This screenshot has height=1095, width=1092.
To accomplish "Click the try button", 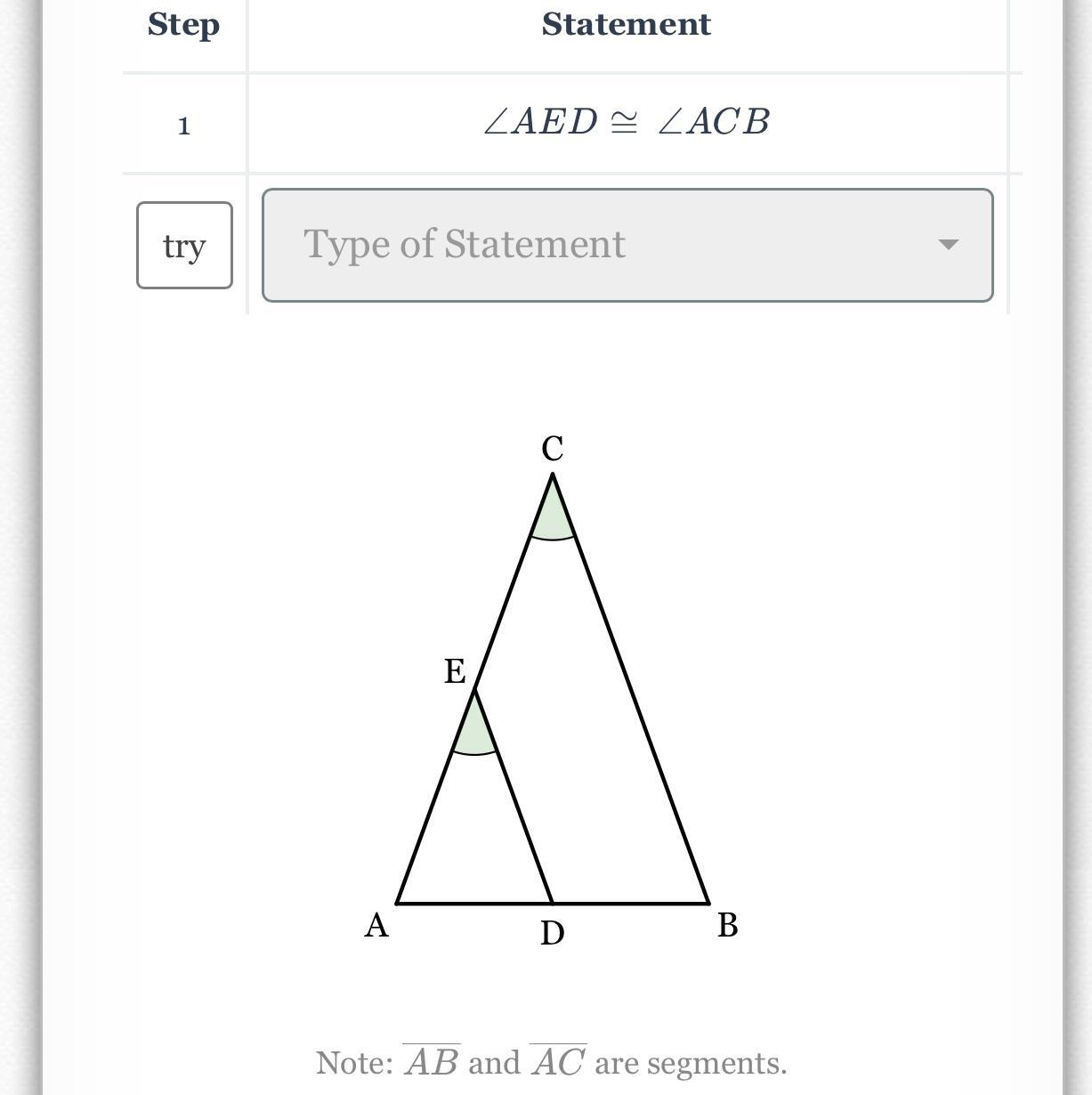I will tap(184, 246).
